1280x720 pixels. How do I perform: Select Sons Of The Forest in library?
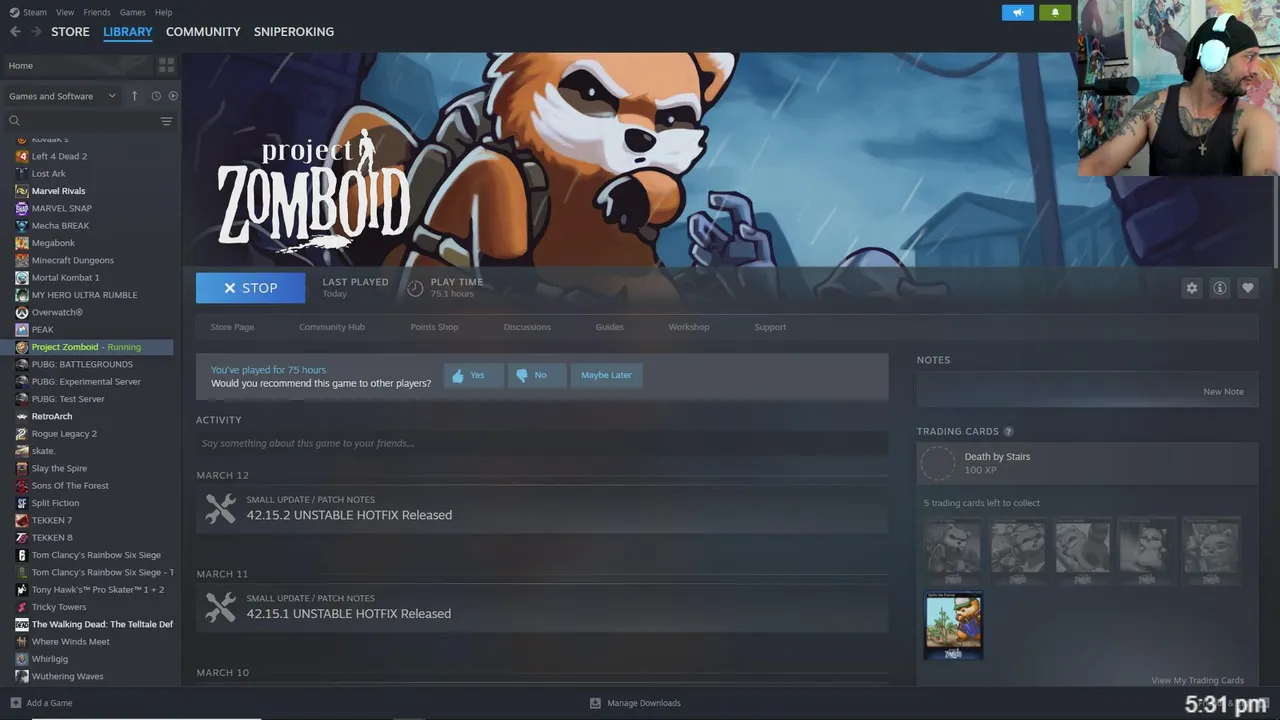[70, 486]
